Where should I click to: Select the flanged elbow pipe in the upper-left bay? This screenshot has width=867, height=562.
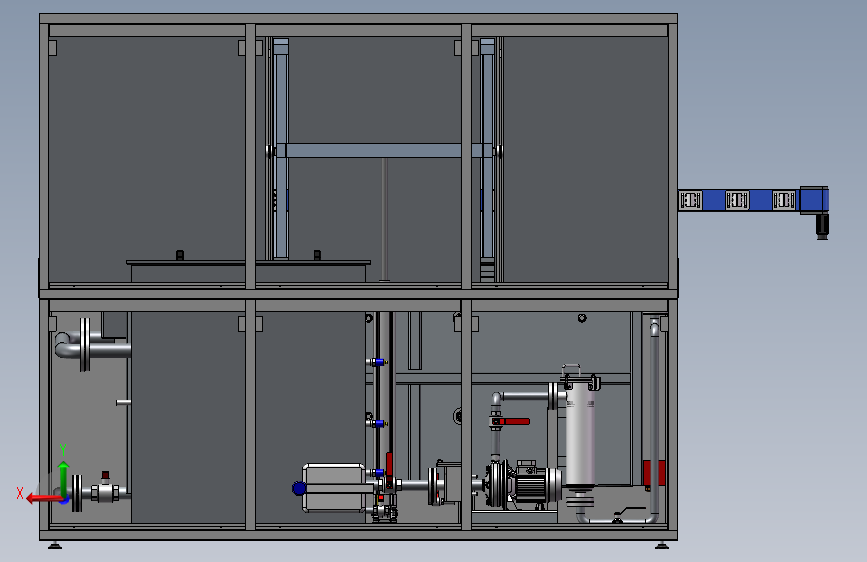pos(91,345)
